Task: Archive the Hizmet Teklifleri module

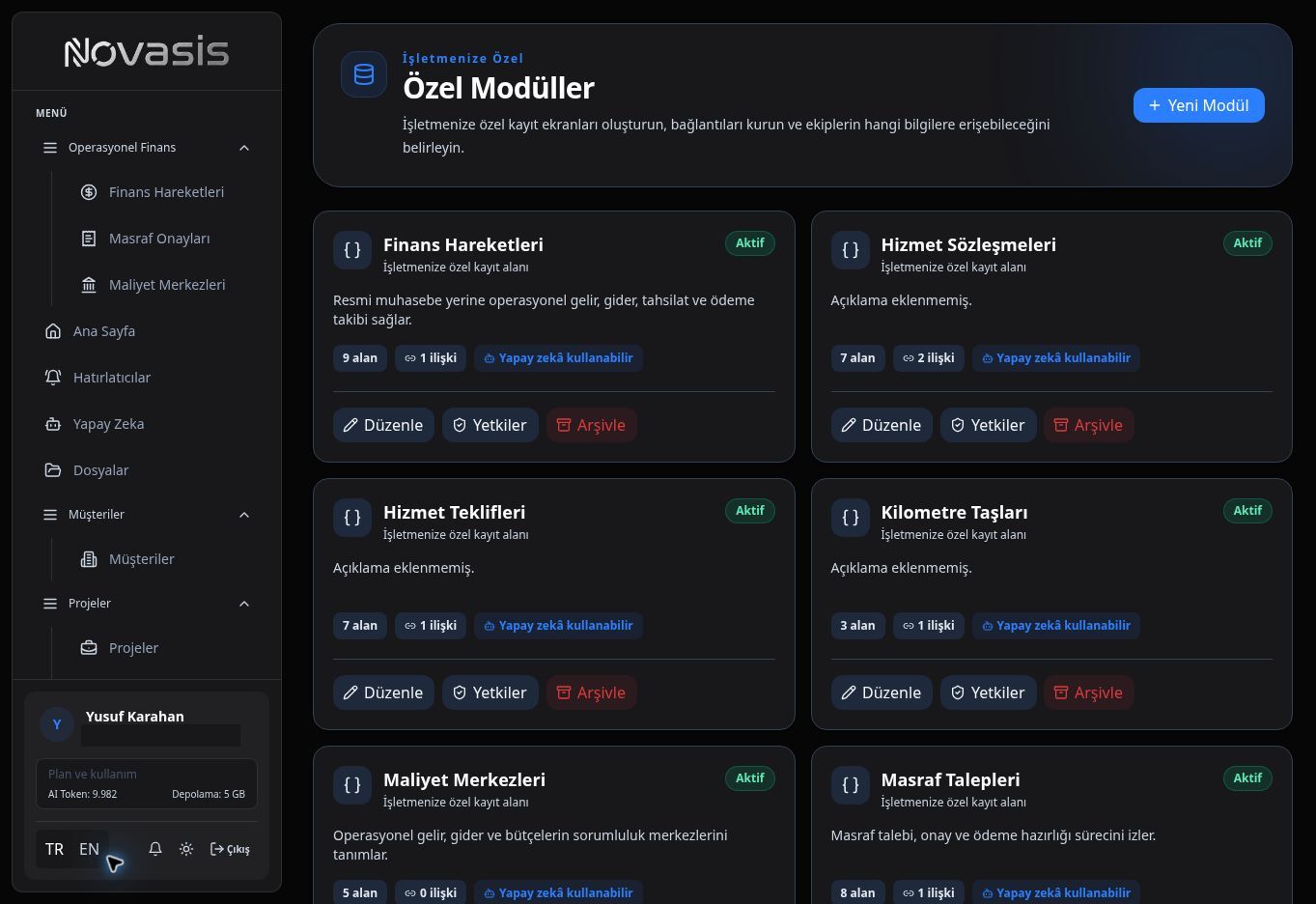Action: (591, 692)
